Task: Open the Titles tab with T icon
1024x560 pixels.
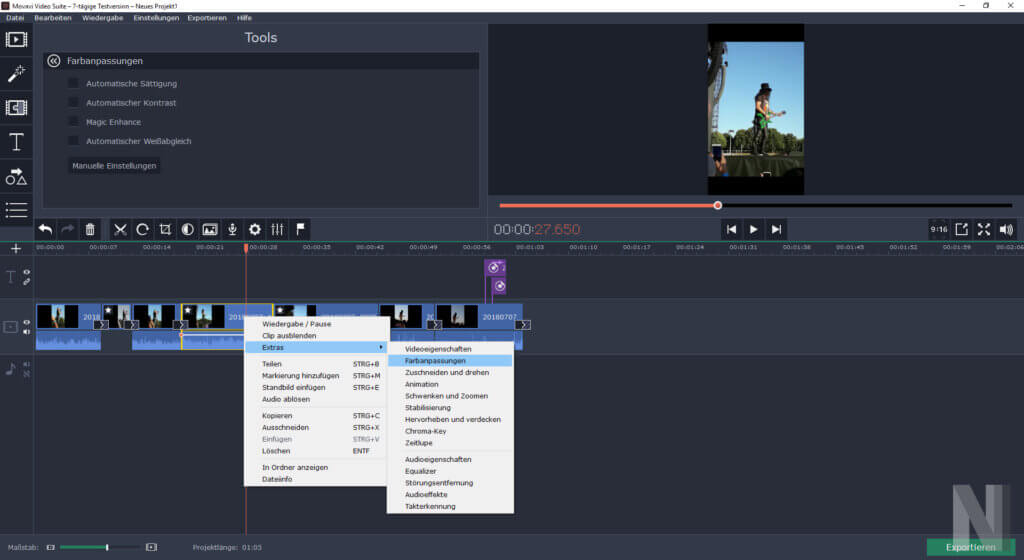Action: [x=16, y=142]
